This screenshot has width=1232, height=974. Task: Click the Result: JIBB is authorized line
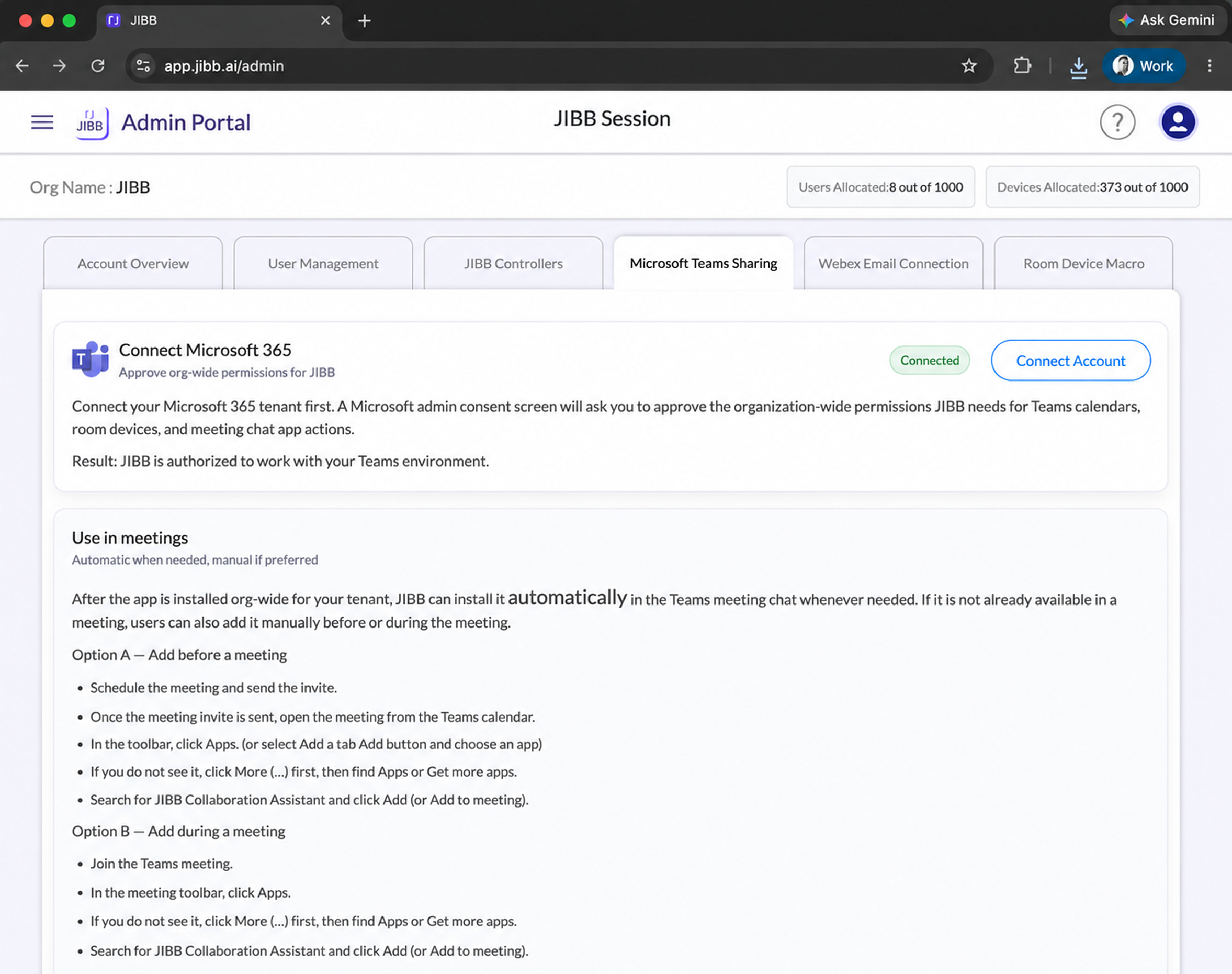[x=280, y=461]
